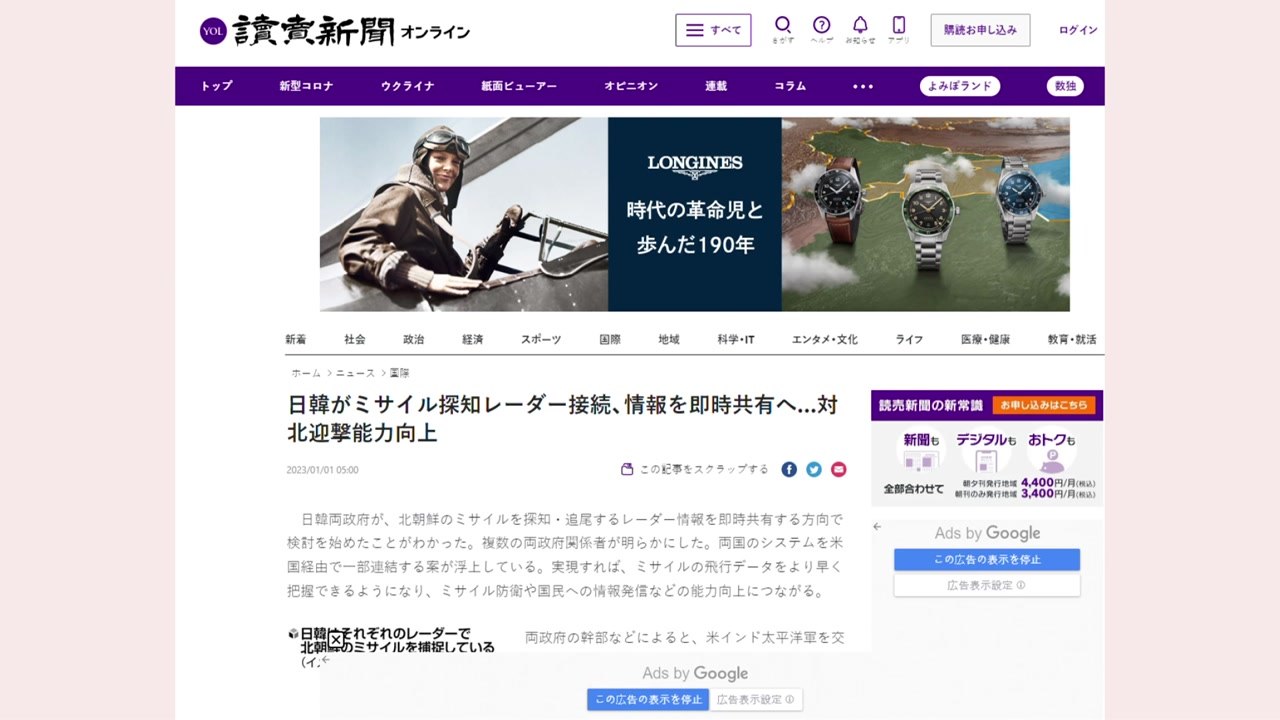Open the ヘルプ help icon
This screenshot has width=1280, height=720.
(x=821, y=29)
